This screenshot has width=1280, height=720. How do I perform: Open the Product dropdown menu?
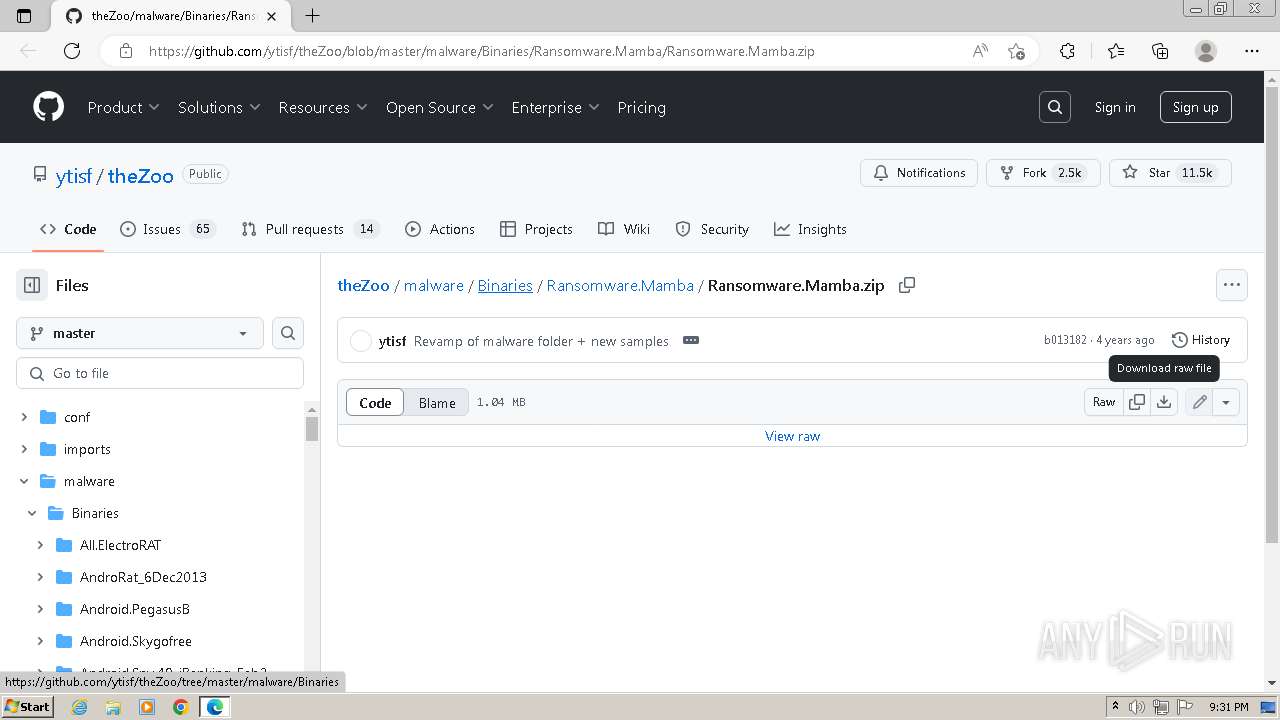(x=123, y=107)
